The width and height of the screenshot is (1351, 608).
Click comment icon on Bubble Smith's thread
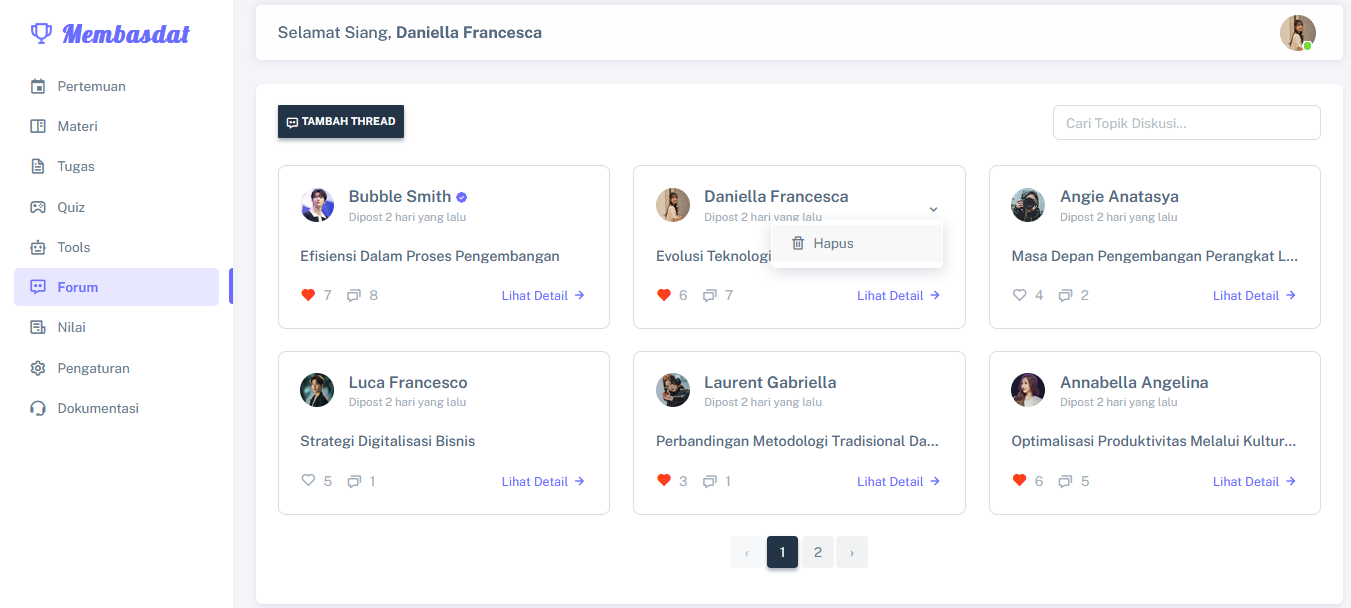354,295
